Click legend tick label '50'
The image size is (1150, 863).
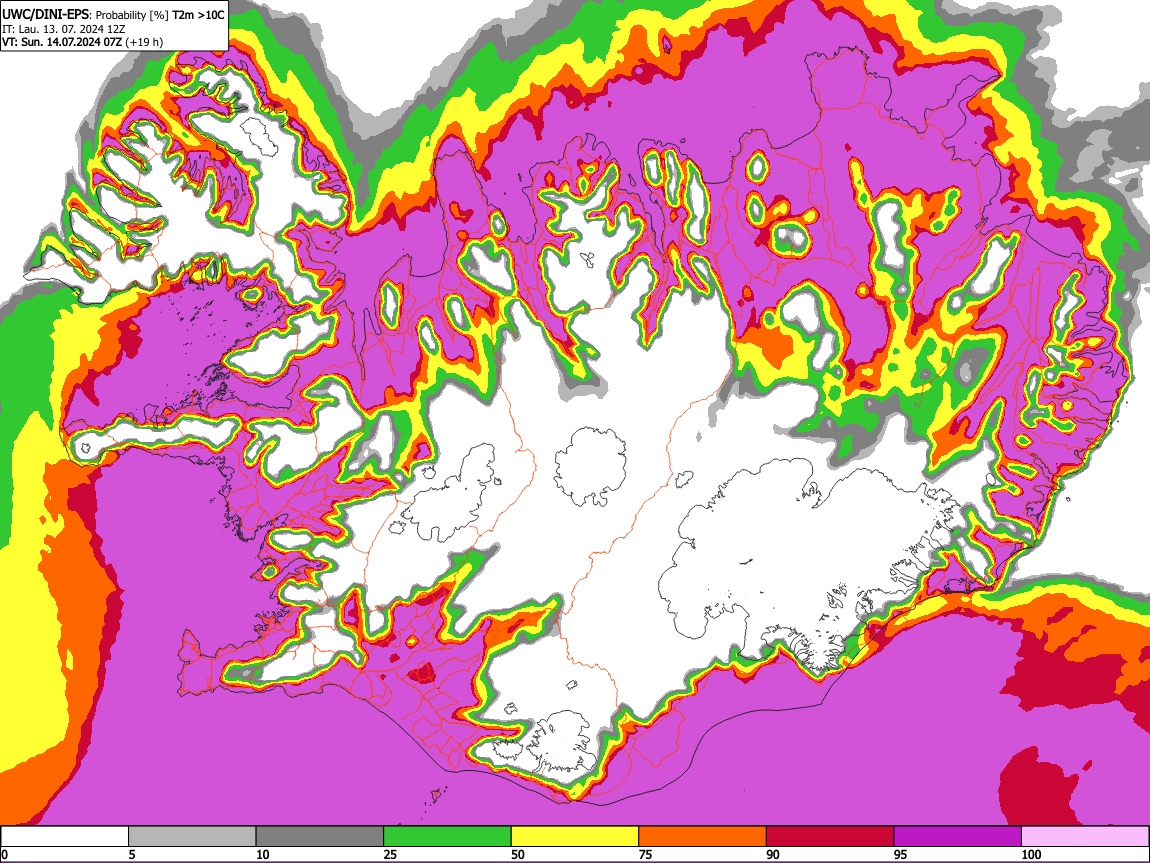coord(518,854)
